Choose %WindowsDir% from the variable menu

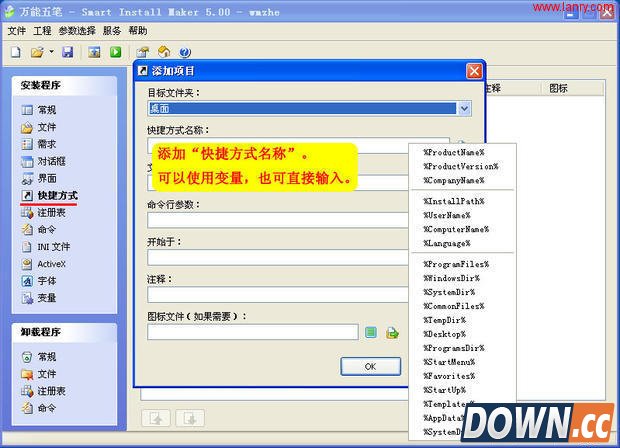tap(452, 278)
